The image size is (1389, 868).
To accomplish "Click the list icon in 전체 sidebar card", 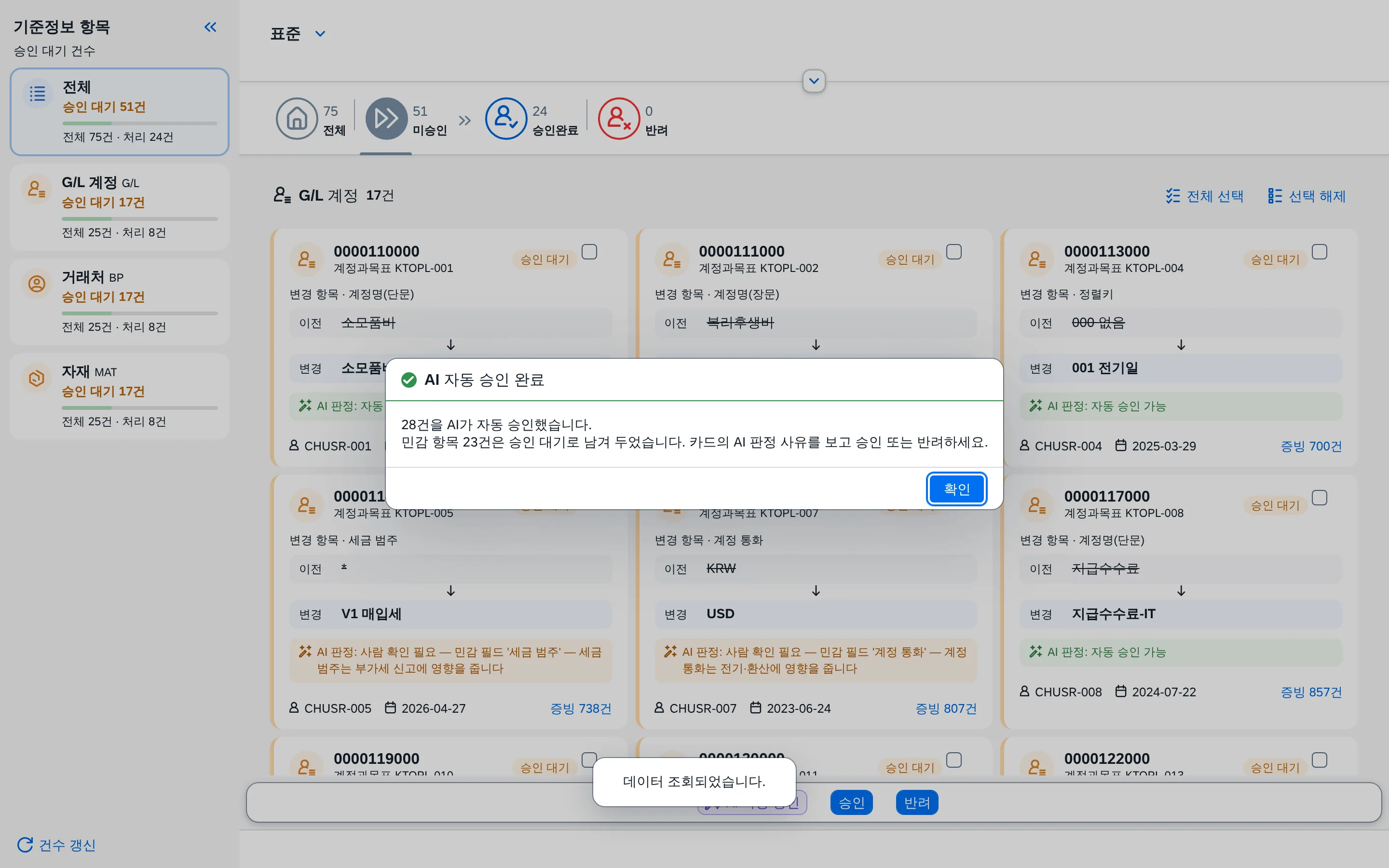I will click(x=37, y=94).
